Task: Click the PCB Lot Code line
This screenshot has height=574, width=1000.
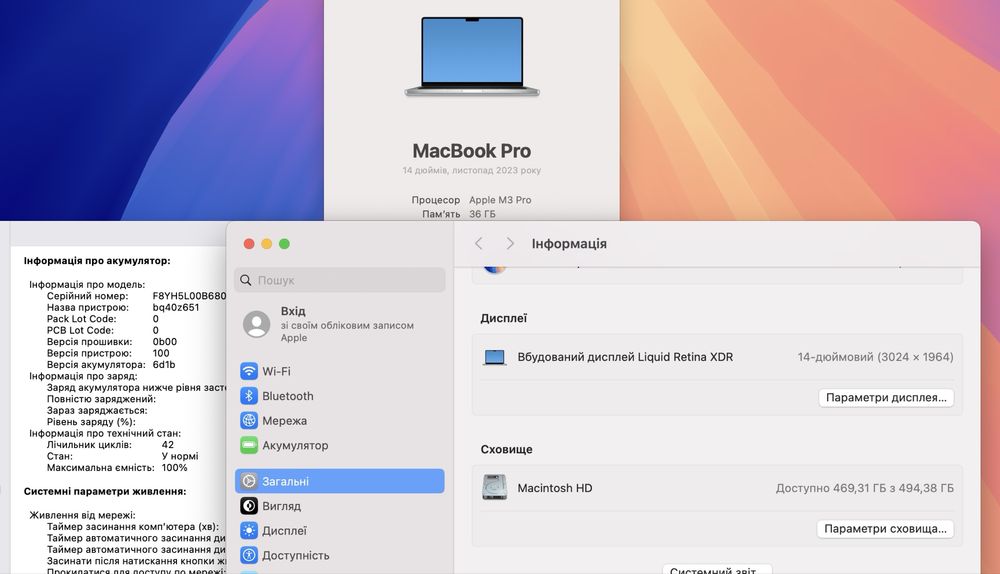Action: [x=102, y=330]
